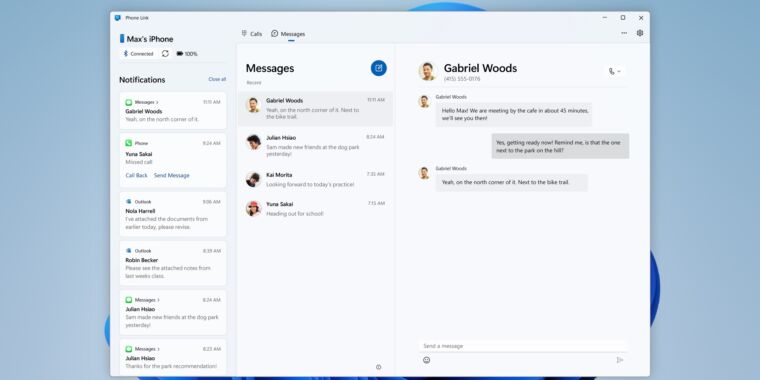The height and width of the screenshot is (380, 760).
Task: Open the Calls tab
Action: click(x=252, y=34)
